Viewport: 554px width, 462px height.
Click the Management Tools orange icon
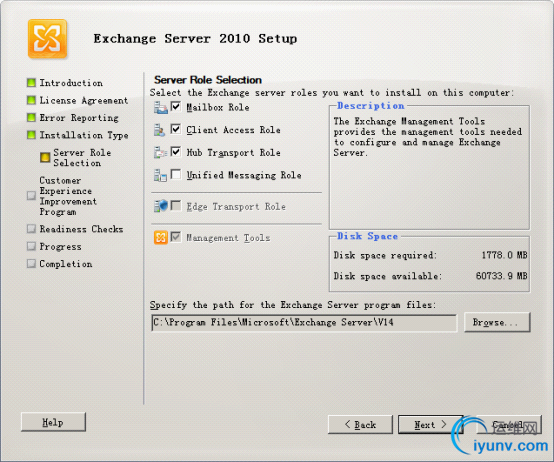tap(161, 237)
